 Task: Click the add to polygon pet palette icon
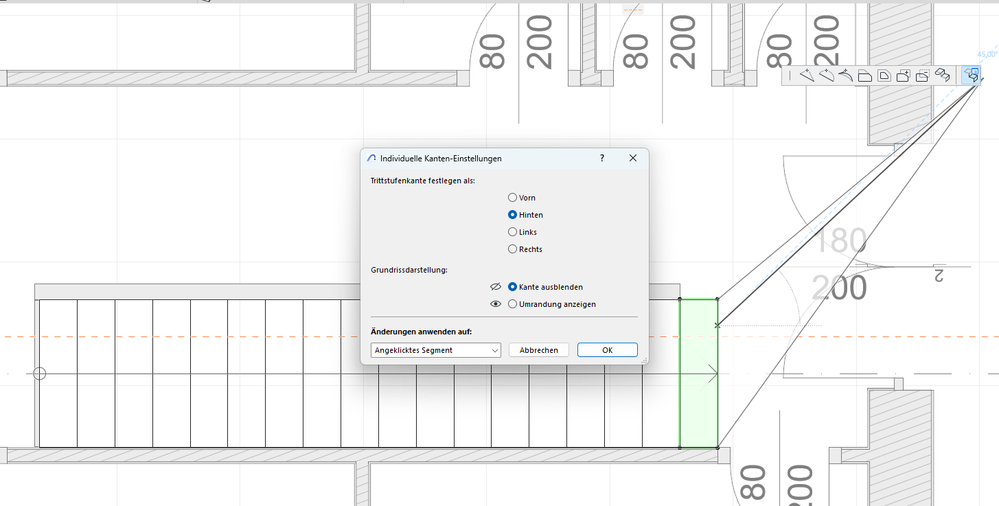[903, 75]
